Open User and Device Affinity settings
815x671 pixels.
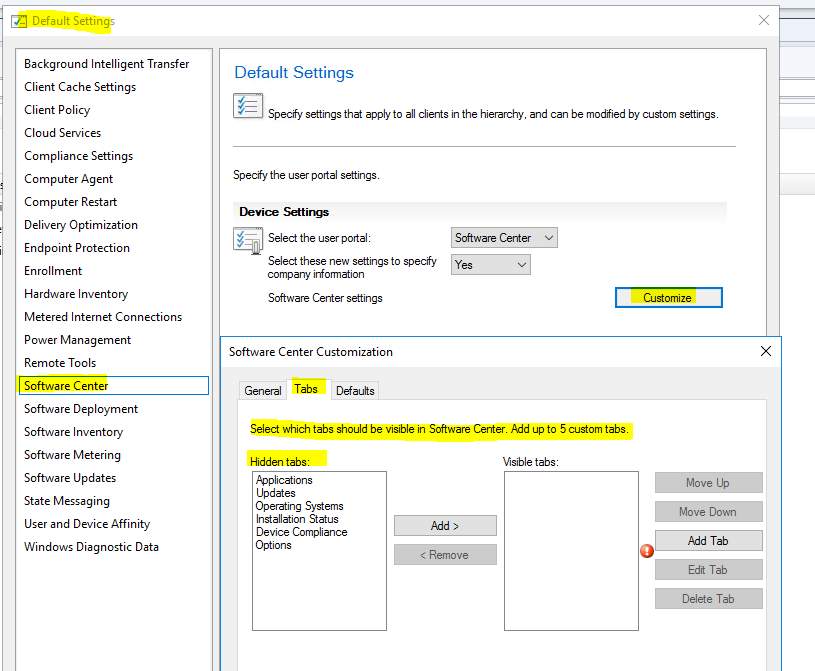(87, 524)
